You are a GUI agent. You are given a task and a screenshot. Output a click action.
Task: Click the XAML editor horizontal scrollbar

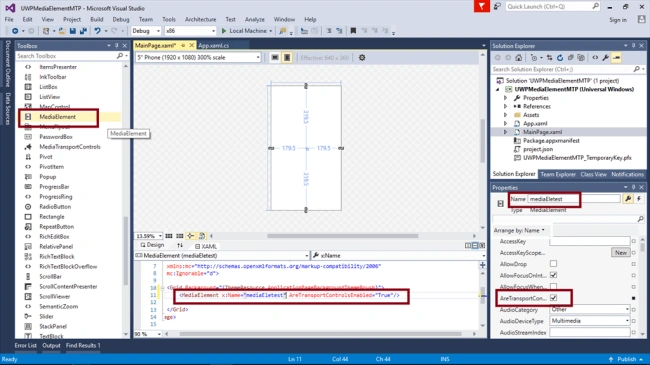coord(320,334)
